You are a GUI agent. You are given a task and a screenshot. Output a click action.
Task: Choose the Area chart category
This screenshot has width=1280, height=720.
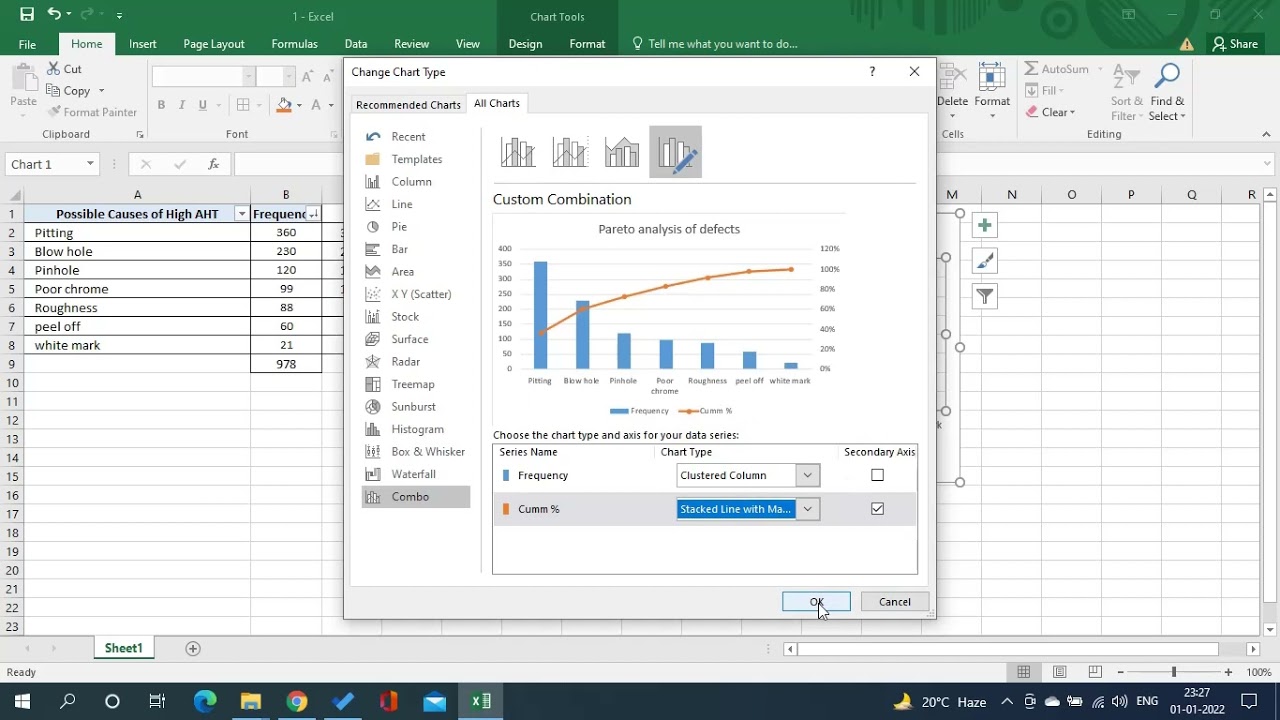[x=402, y=272]
